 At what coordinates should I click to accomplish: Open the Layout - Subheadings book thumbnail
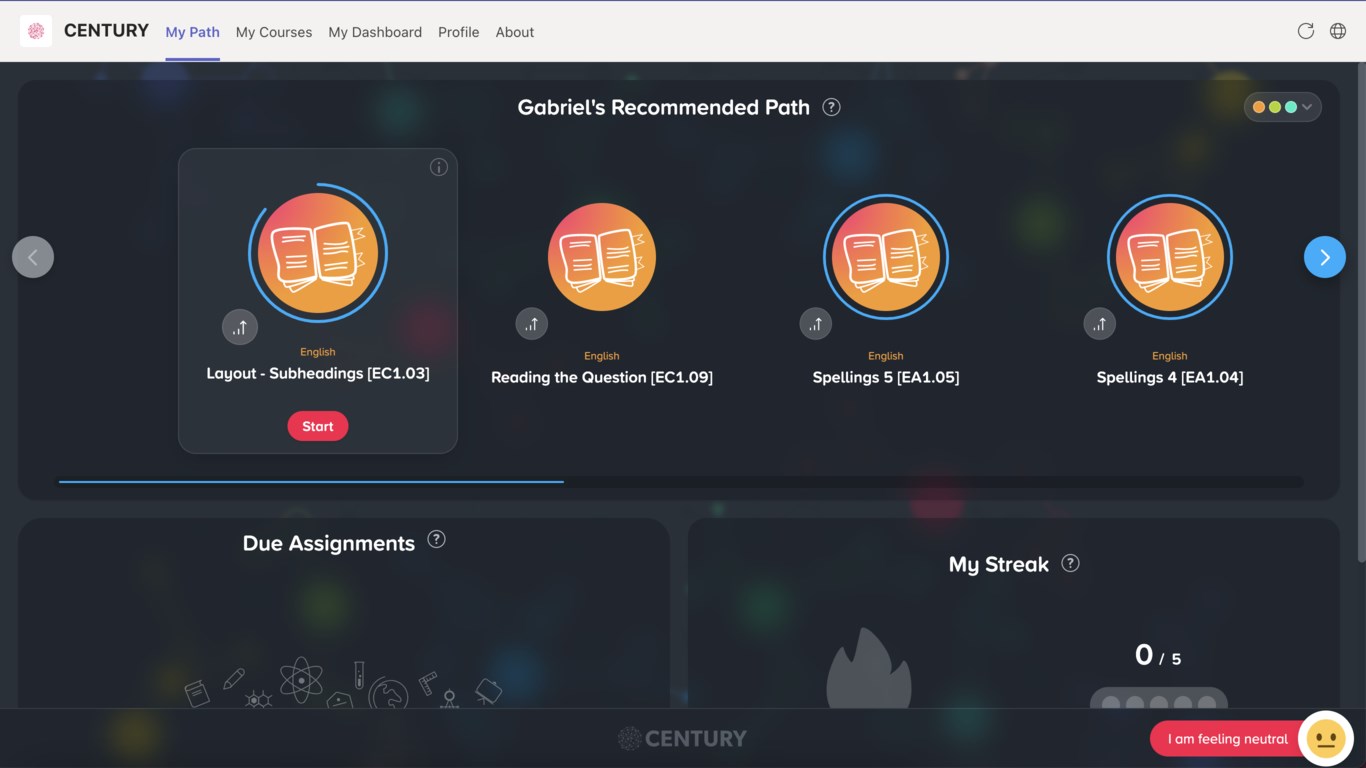click(318, 253)
